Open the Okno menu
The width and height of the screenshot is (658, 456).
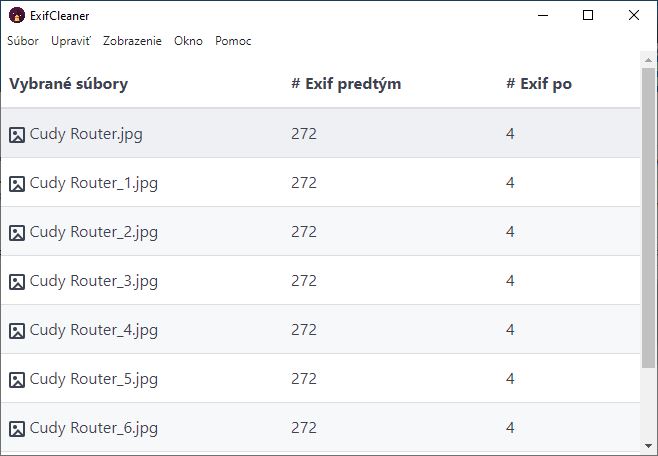188,41
